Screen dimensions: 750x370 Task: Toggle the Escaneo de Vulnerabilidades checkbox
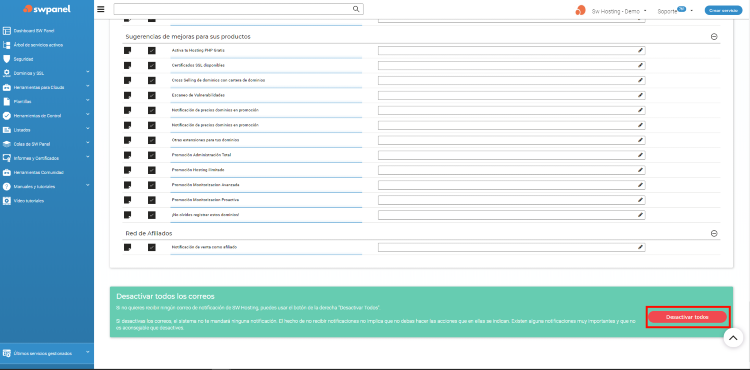click(152, 95)
